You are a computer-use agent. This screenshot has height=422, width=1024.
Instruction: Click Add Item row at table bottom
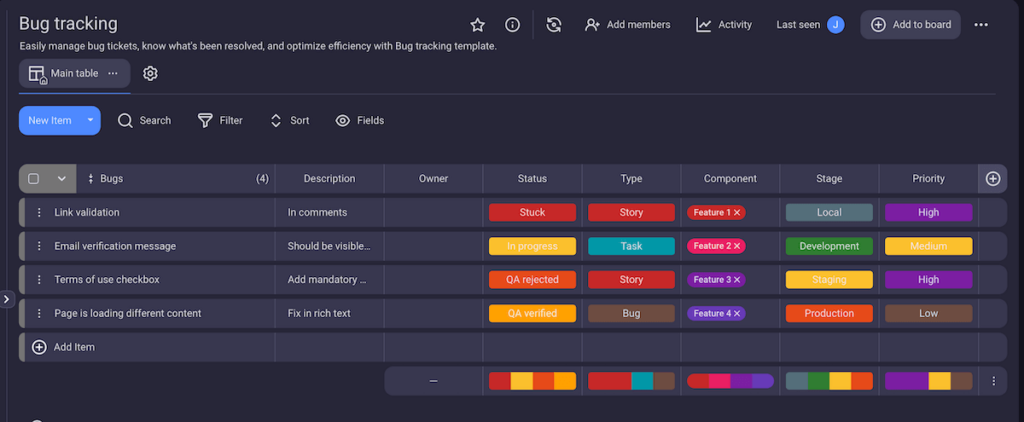(x=73, y=347)
